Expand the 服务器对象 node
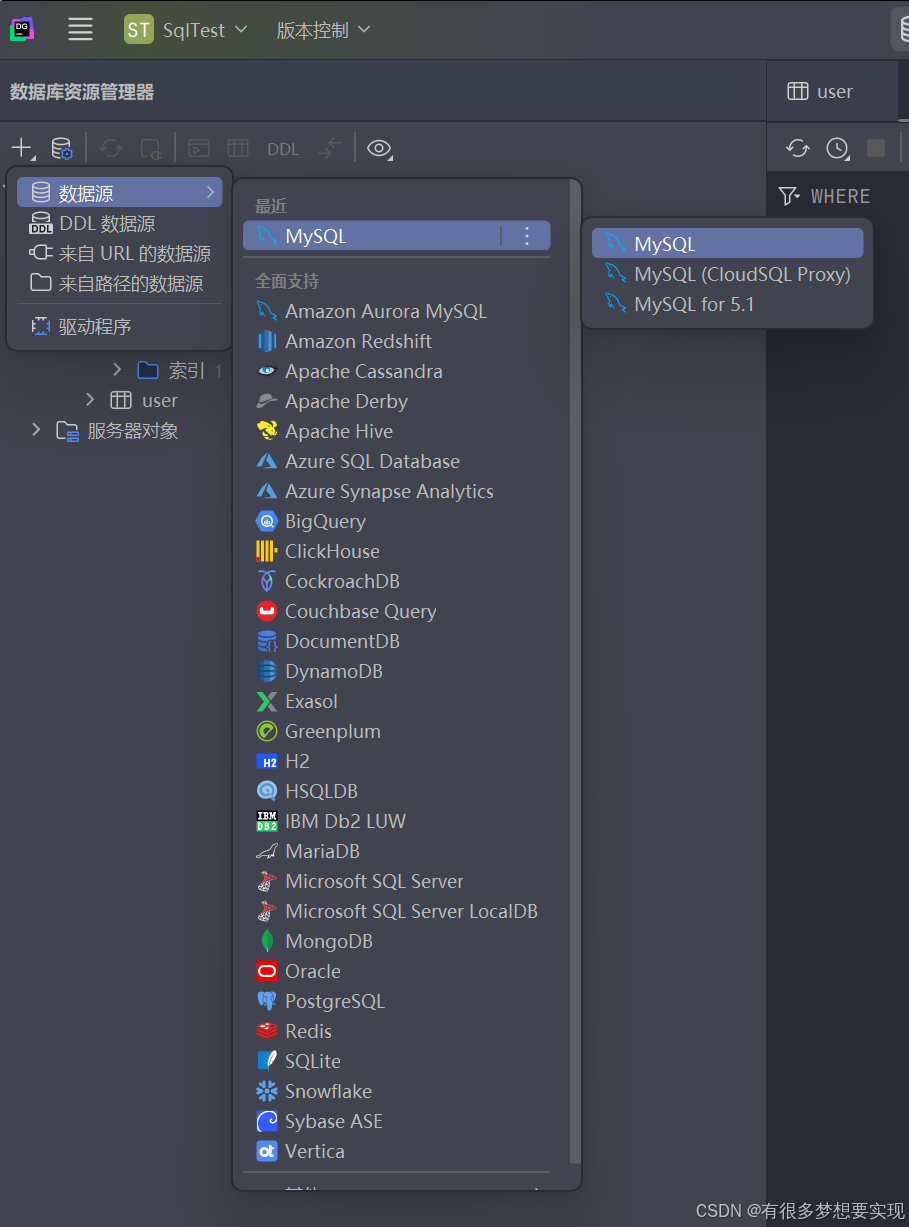Viewport: 909px width, 1227px height. (x=36, y=430)
